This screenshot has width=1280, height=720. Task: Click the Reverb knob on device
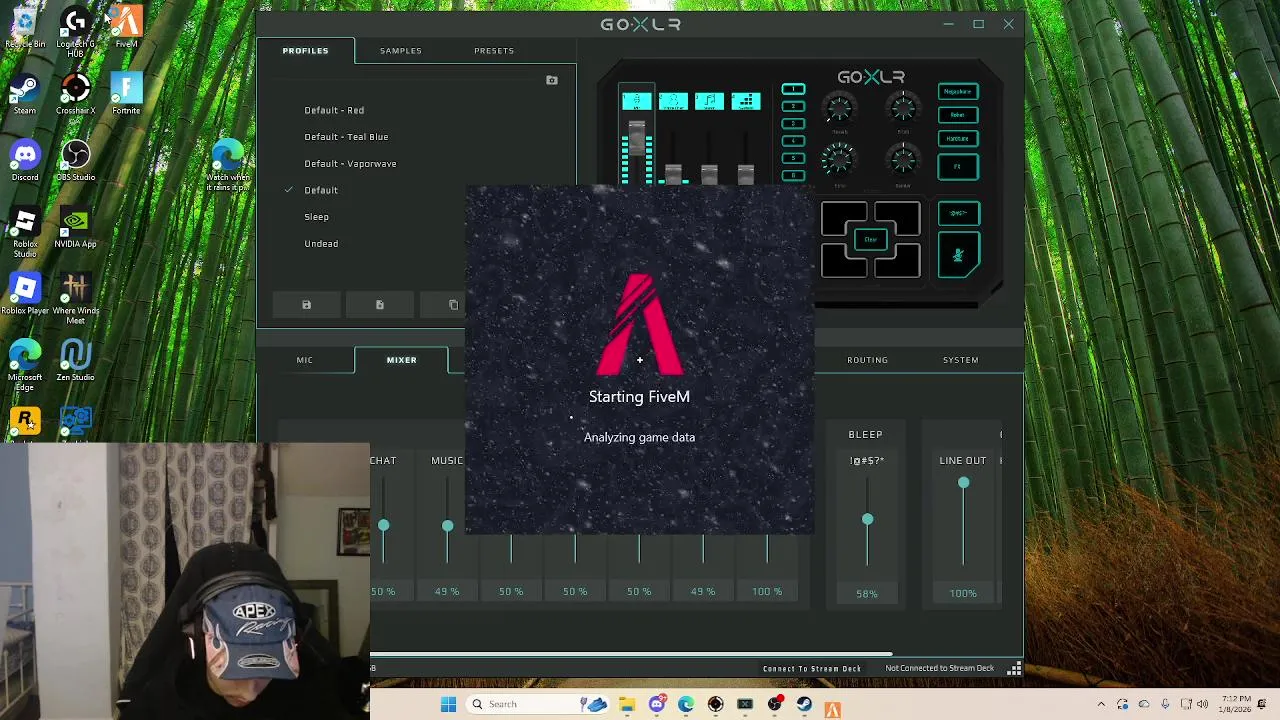(x=840, y=108)
